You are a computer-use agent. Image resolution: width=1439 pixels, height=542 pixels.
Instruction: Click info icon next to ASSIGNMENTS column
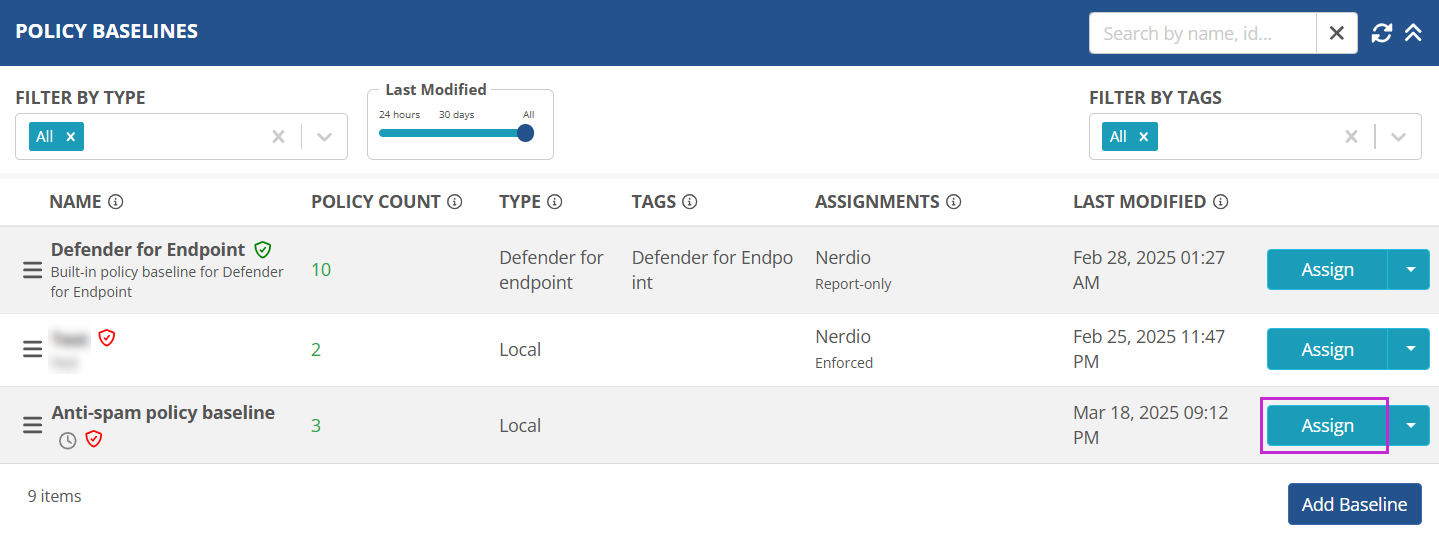954,202
